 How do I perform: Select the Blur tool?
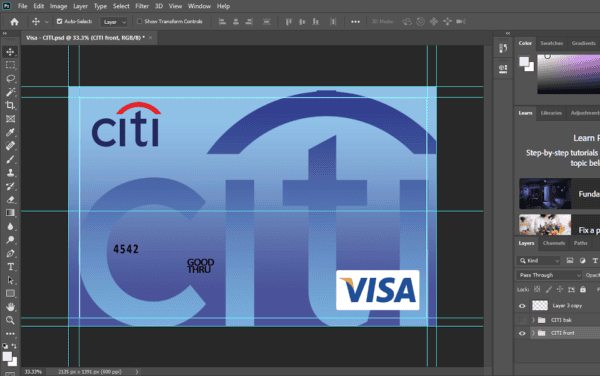[x=10, y=226]
